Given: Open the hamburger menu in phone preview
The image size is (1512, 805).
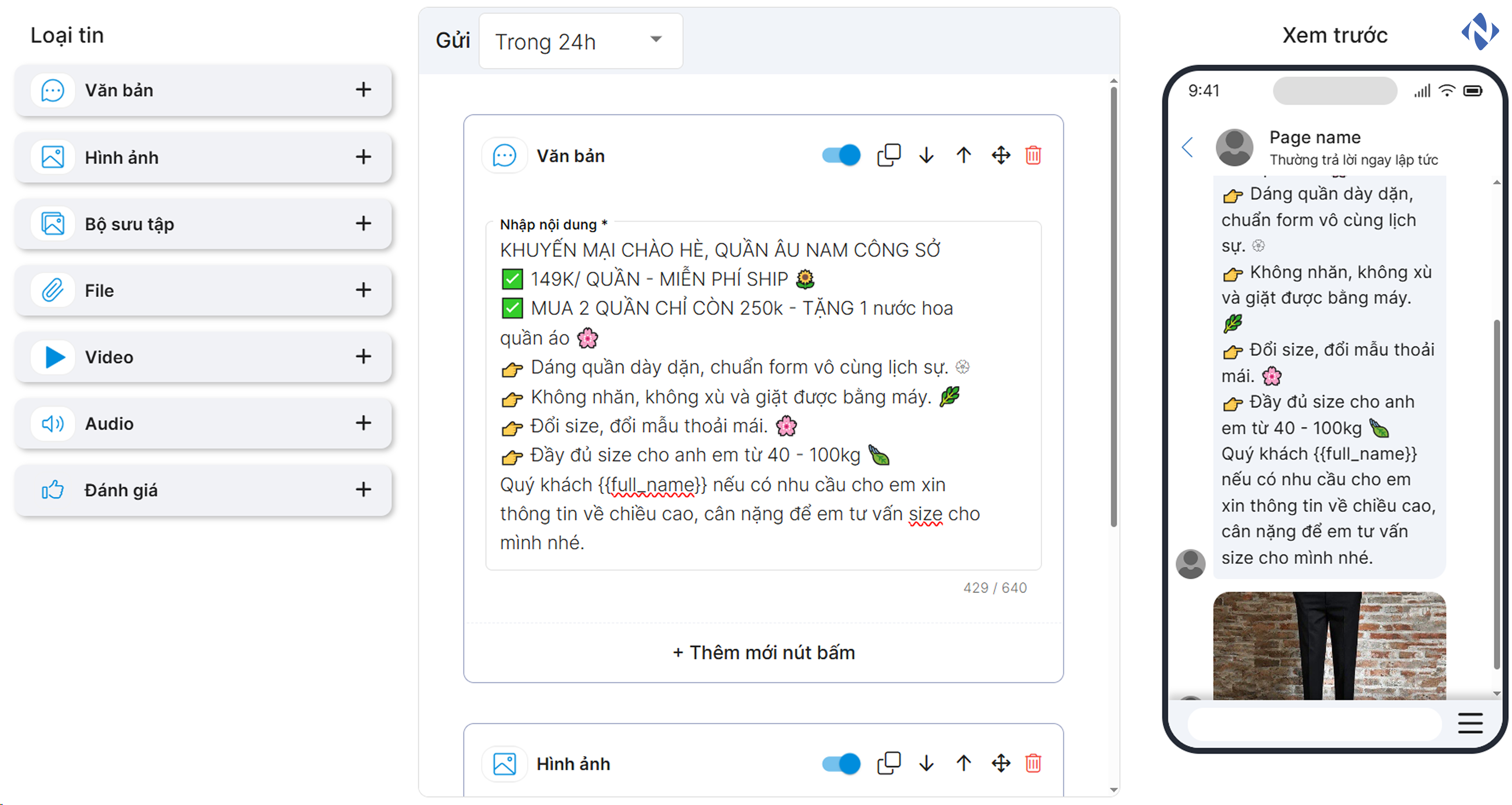Looking at the screenshot, I should 1470,723.
